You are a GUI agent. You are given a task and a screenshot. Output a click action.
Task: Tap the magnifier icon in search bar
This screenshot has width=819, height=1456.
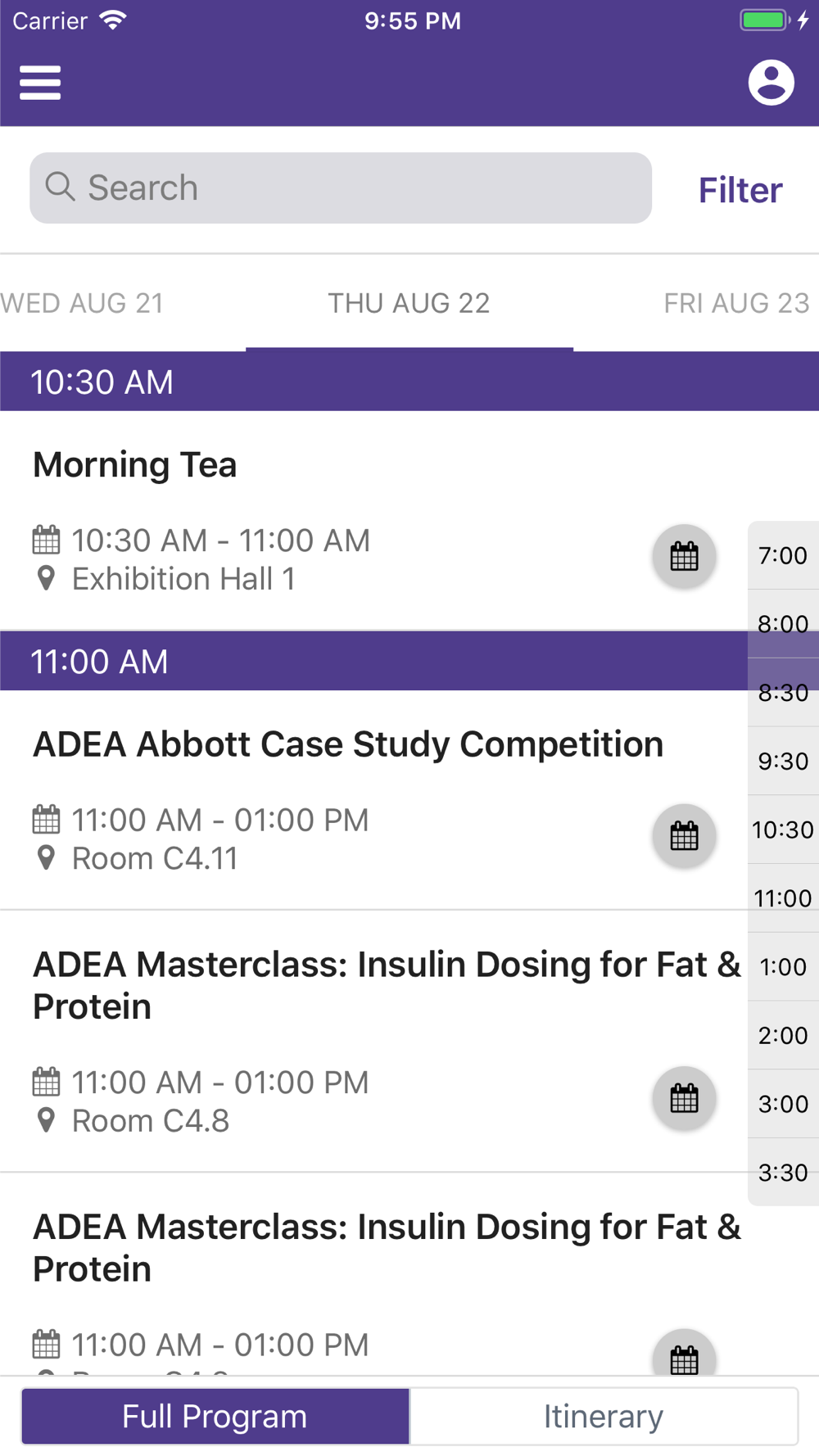[60, 187]
